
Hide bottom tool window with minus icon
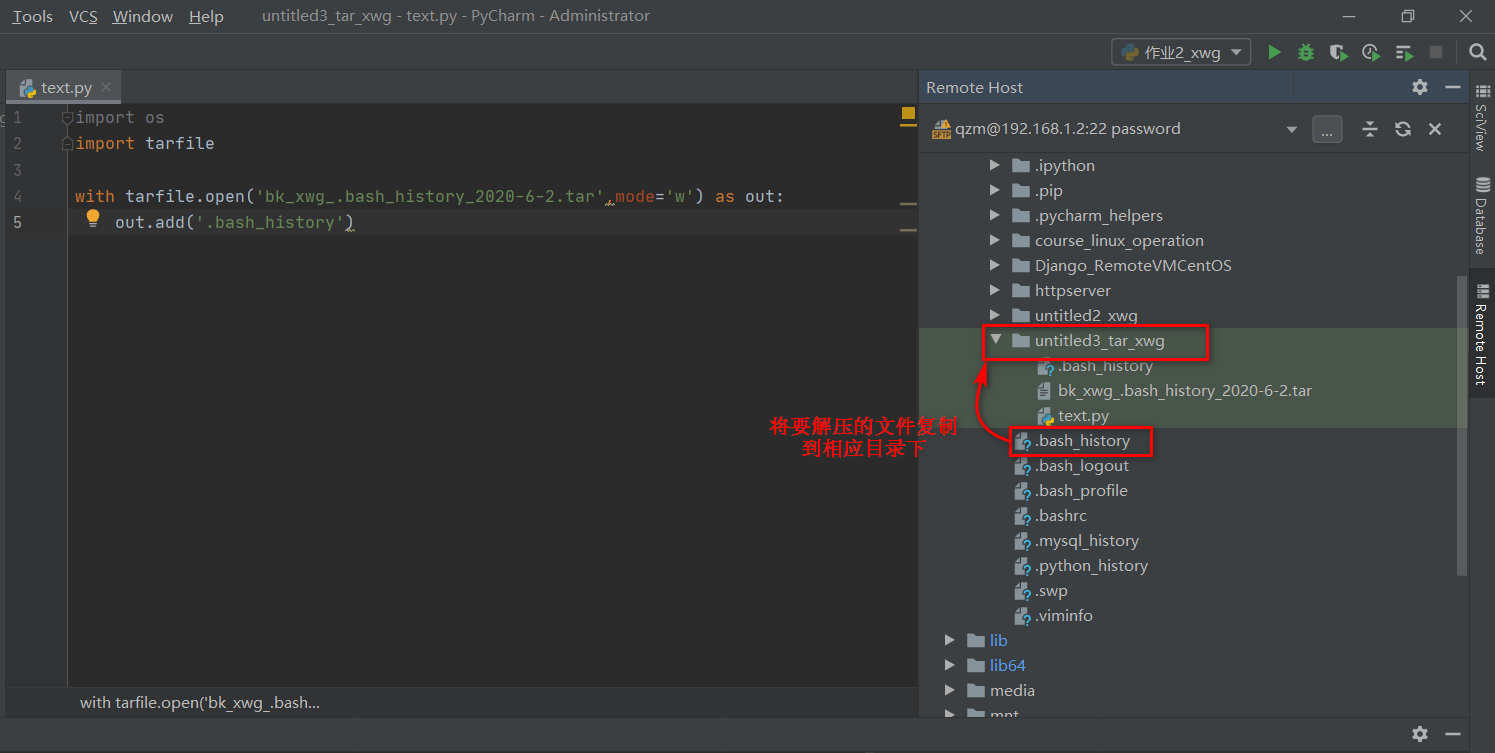[x=1453, y=734]
